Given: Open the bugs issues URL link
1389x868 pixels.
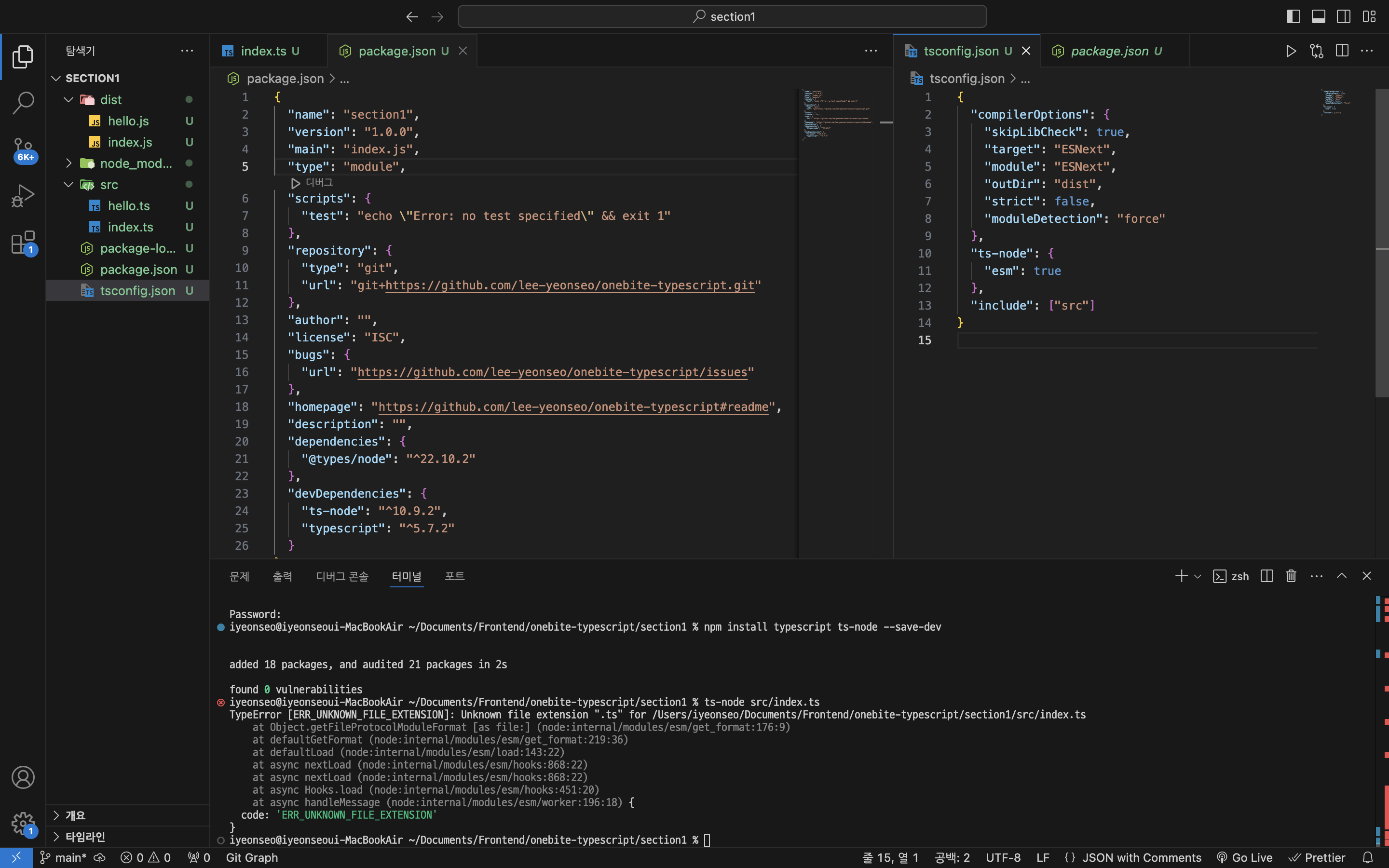Looking at the screenshot, I should tap(552, 372).
